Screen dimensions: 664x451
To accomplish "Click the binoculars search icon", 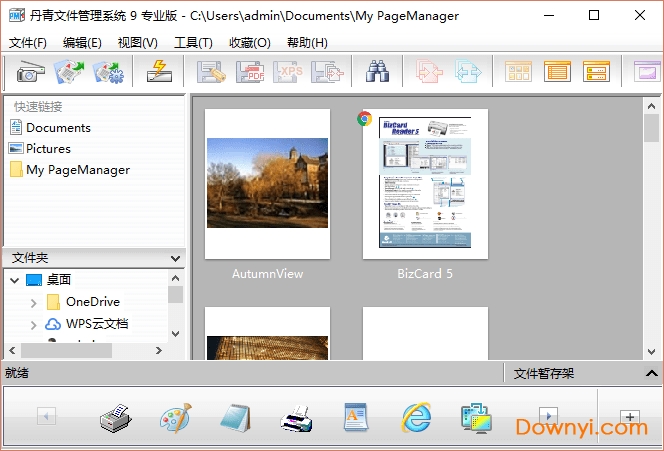I will coord(376,72).
